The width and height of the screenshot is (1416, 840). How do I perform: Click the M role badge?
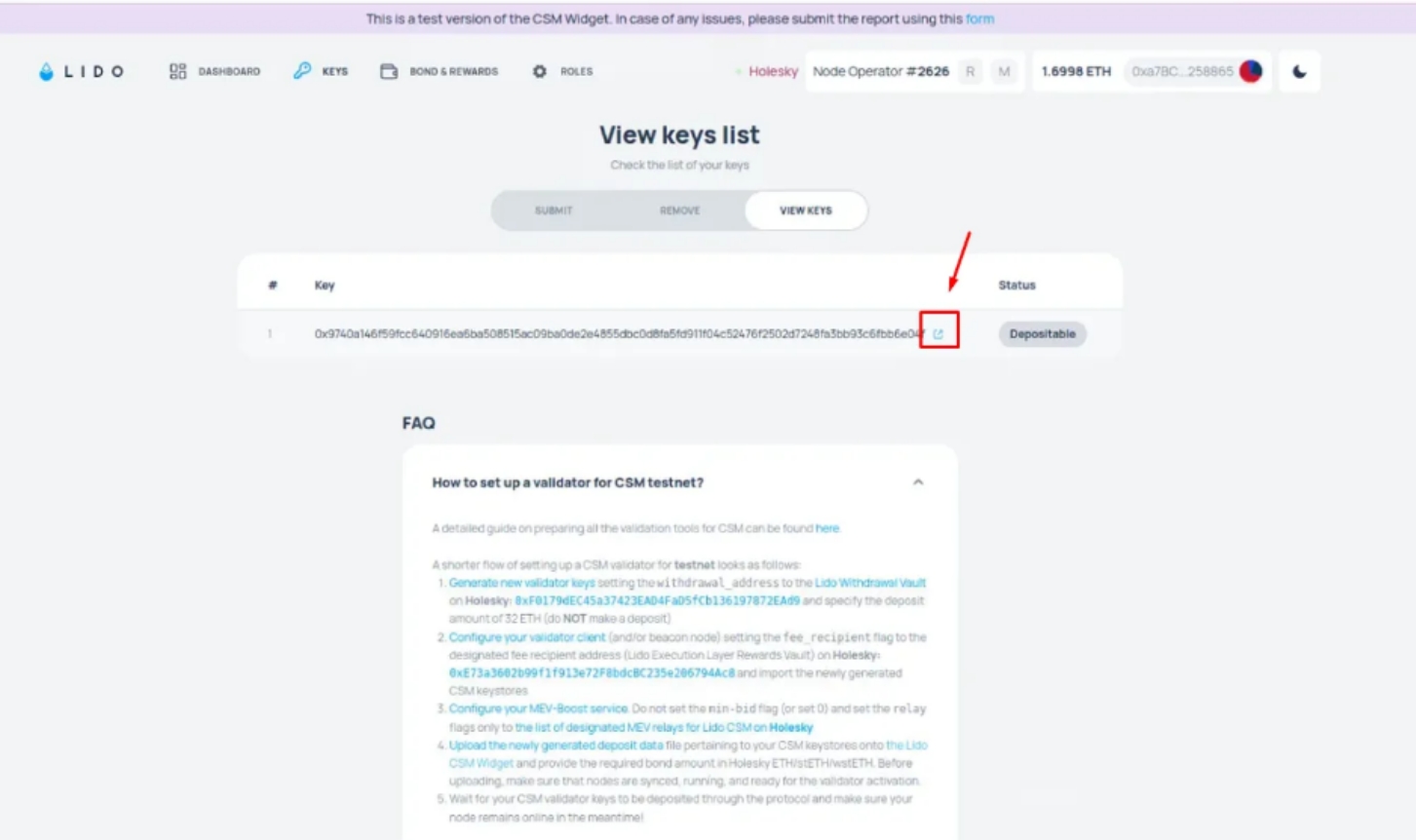(1004, 71)
